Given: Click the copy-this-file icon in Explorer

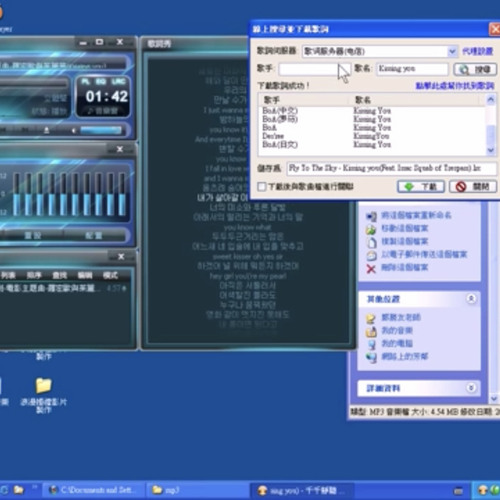Looking at the screenshot, I should (x=371, y=242).
